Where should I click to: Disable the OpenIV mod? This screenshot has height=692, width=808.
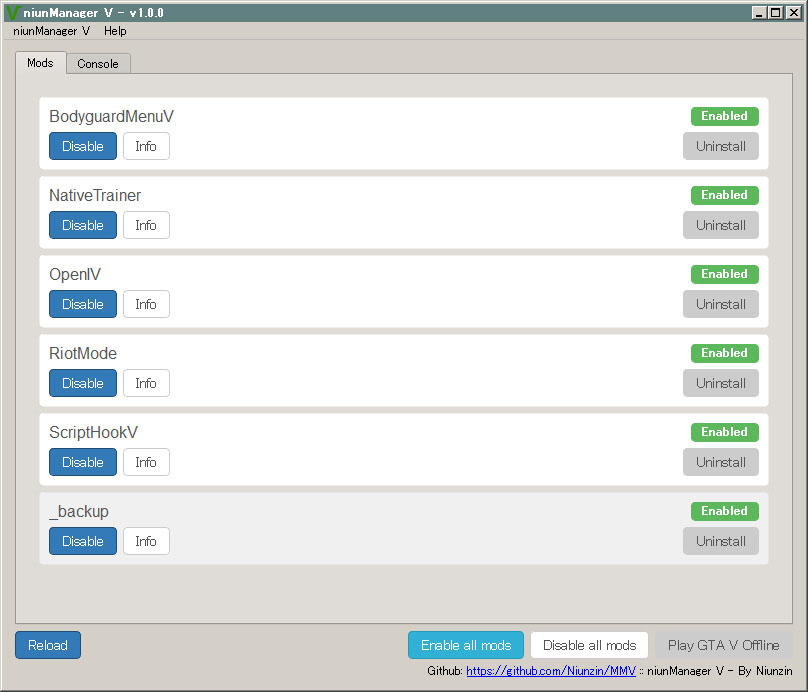pos(83,304)
